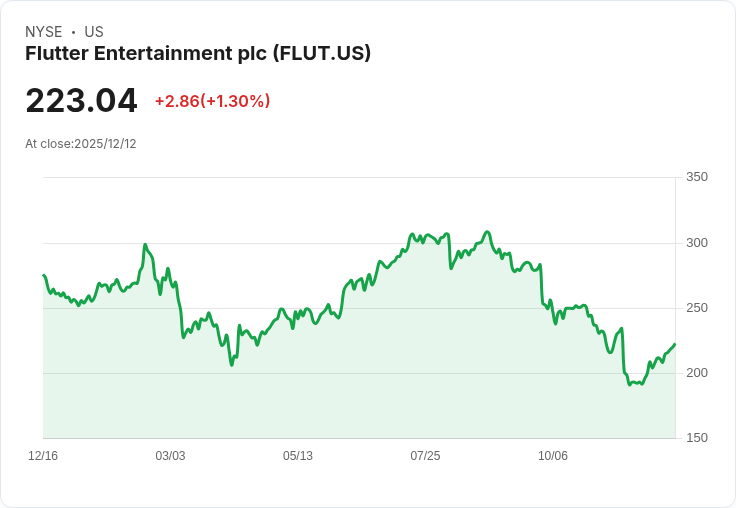
Task: Click the chart line's starting point at 12/16
Action: [x=44, y=275]
